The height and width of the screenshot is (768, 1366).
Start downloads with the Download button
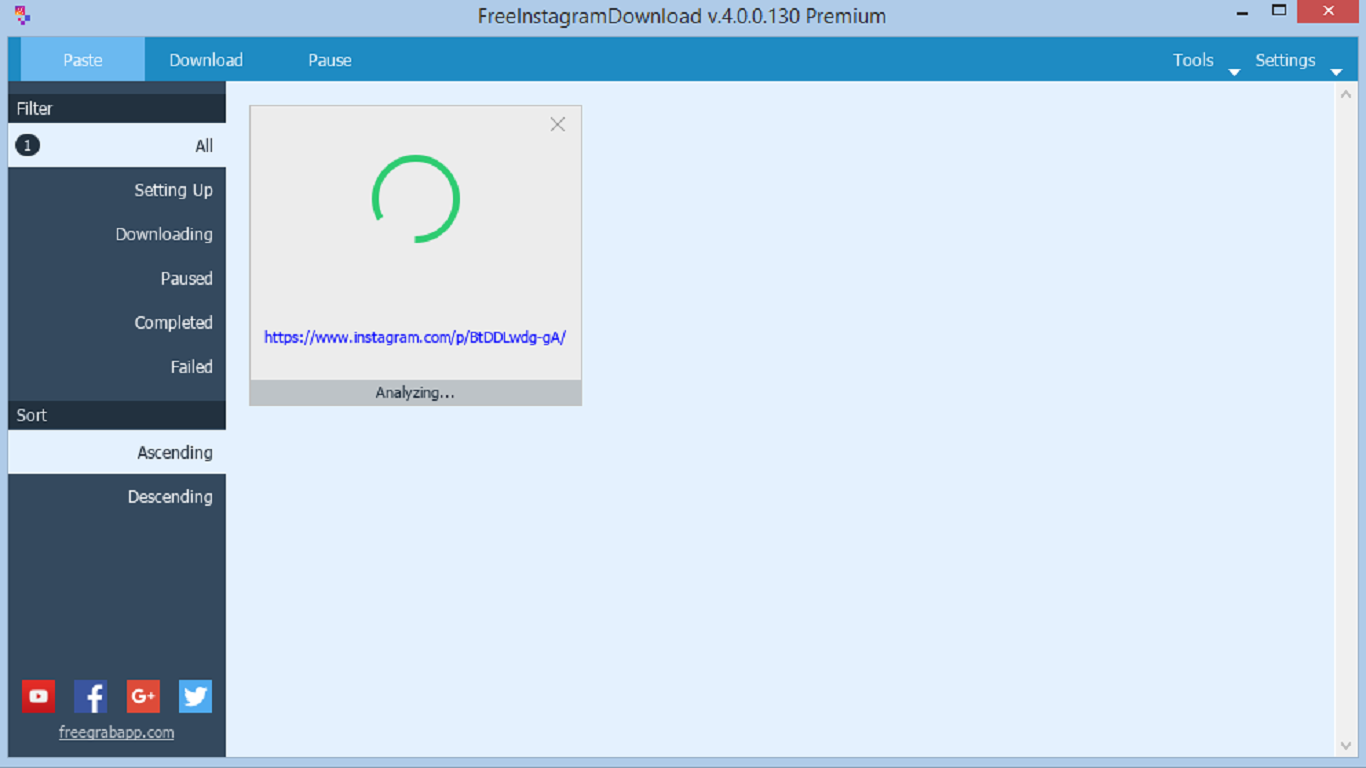(206, 60)
